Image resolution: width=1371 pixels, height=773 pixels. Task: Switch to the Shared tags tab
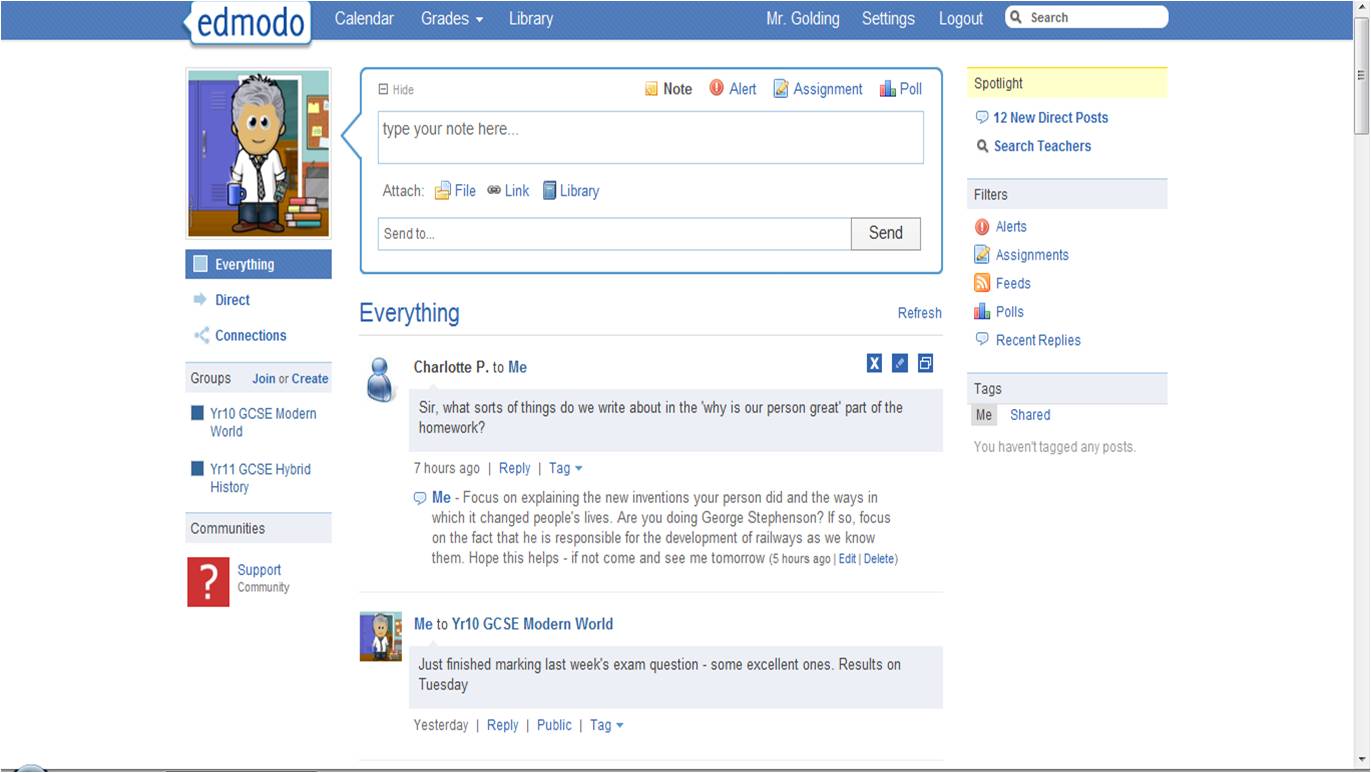pos(1030,415)
